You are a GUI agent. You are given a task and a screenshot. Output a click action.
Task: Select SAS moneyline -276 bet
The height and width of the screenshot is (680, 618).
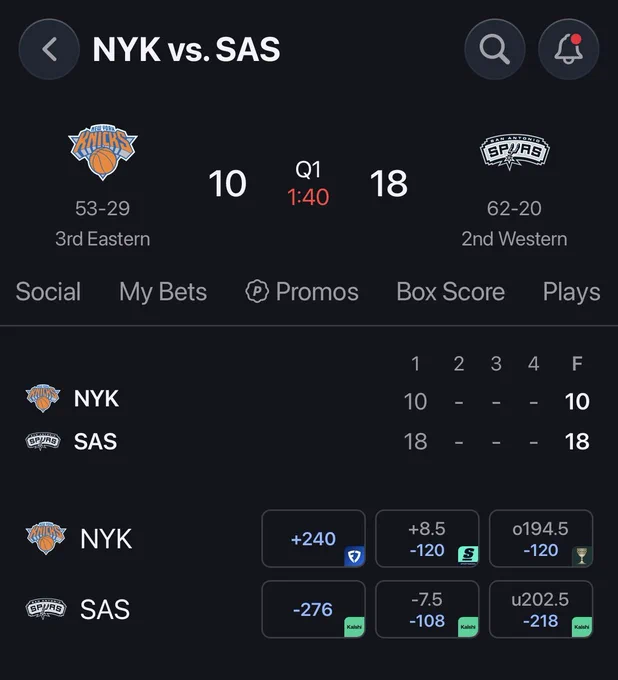click(x=314, y=609)
